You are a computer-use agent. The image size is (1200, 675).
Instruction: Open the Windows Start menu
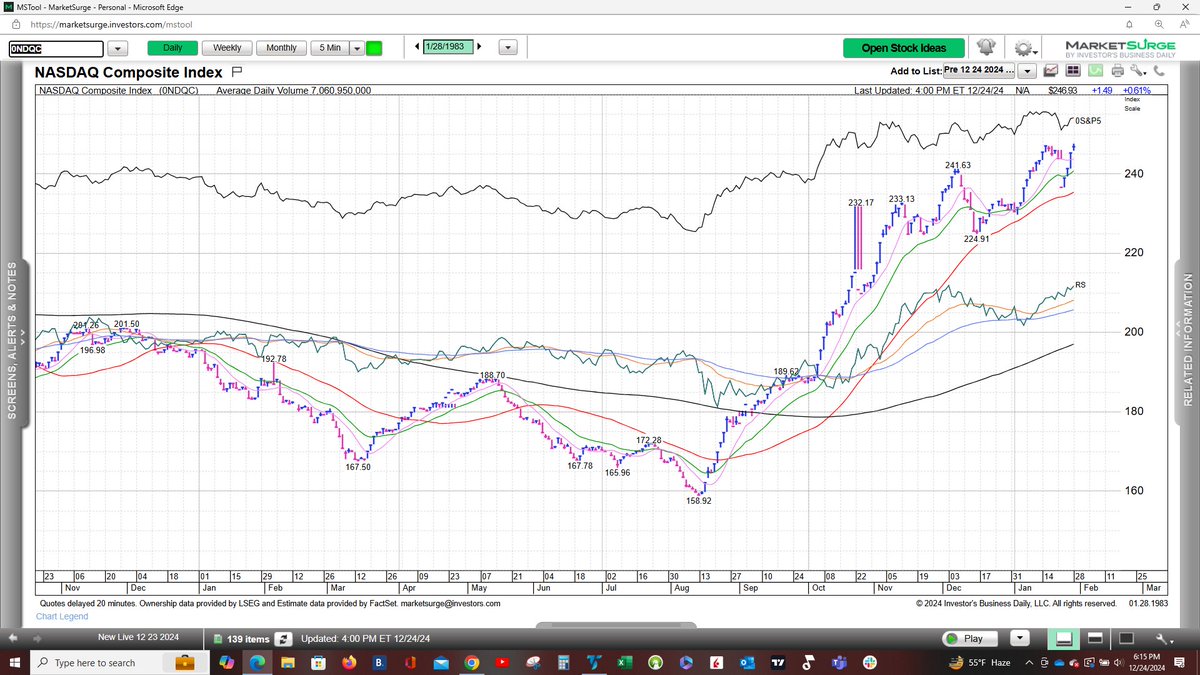coord(15,662)
